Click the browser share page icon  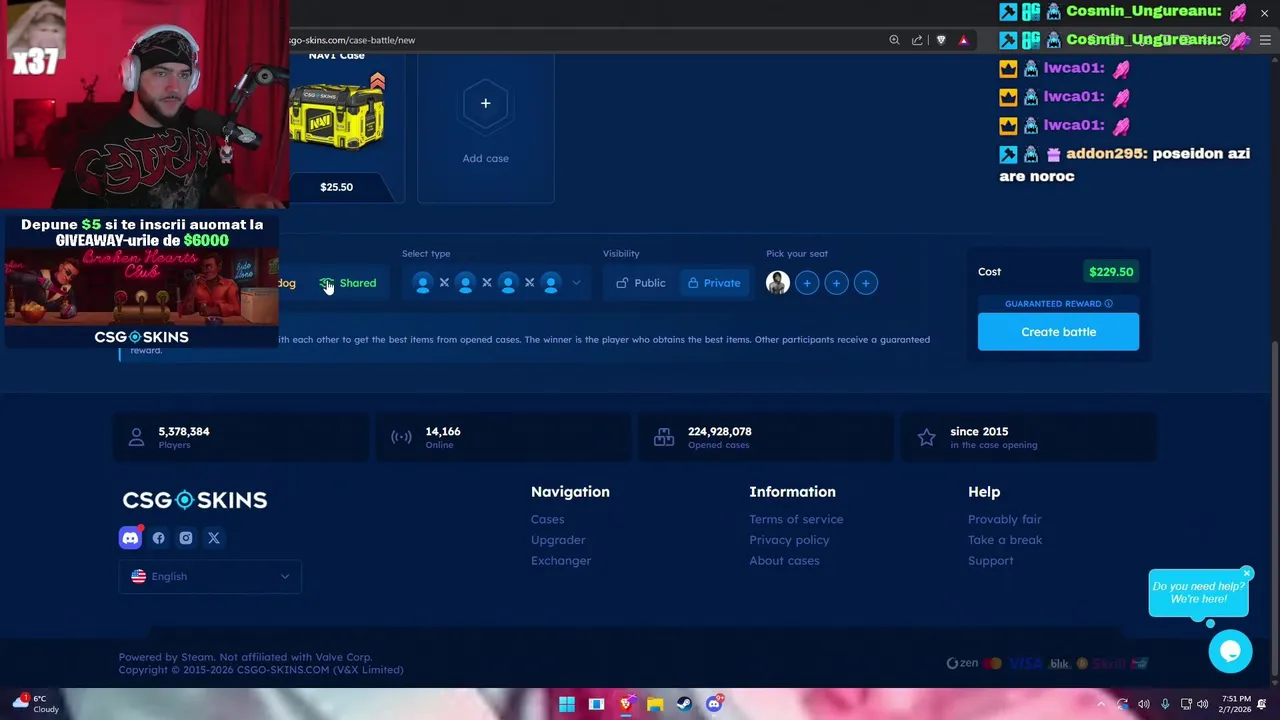(x=917, y=40)
